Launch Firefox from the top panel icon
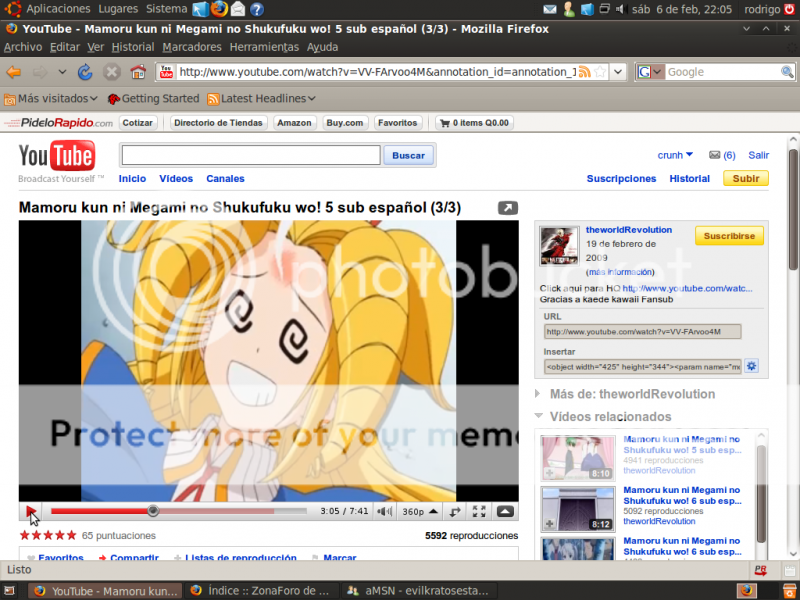 point(219,9)
